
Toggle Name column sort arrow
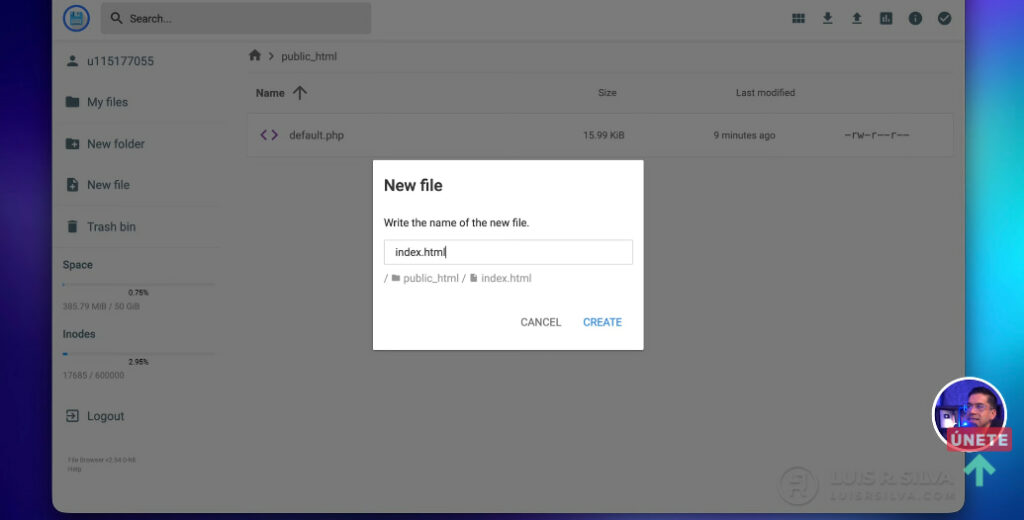point(299,93)
